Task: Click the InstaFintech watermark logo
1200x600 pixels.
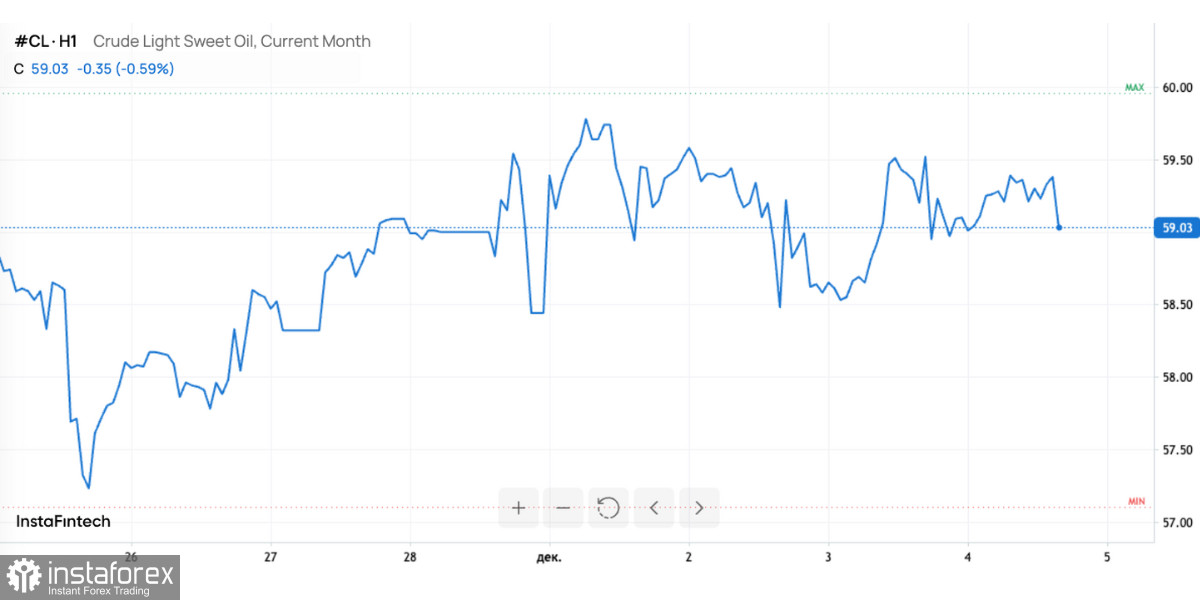Action: [63, 521]
